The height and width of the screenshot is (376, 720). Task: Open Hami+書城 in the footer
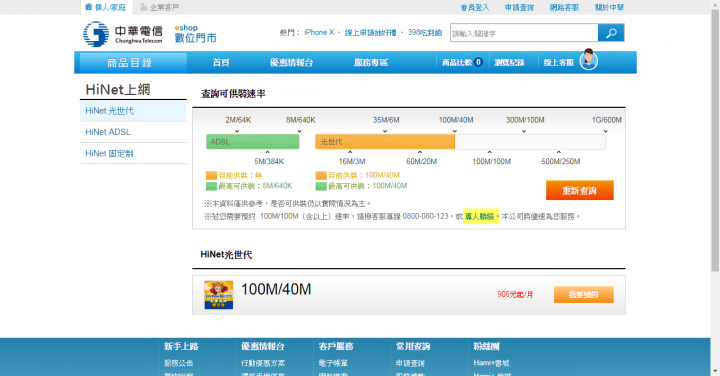click(x=491, y=363)
